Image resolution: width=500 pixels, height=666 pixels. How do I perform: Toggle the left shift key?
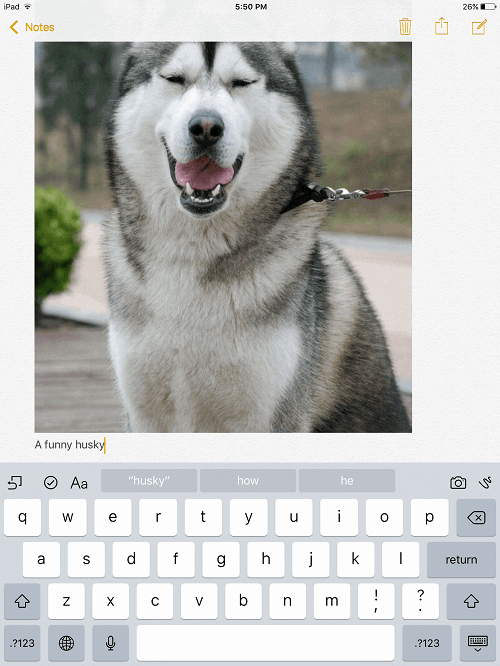(22, 601)
